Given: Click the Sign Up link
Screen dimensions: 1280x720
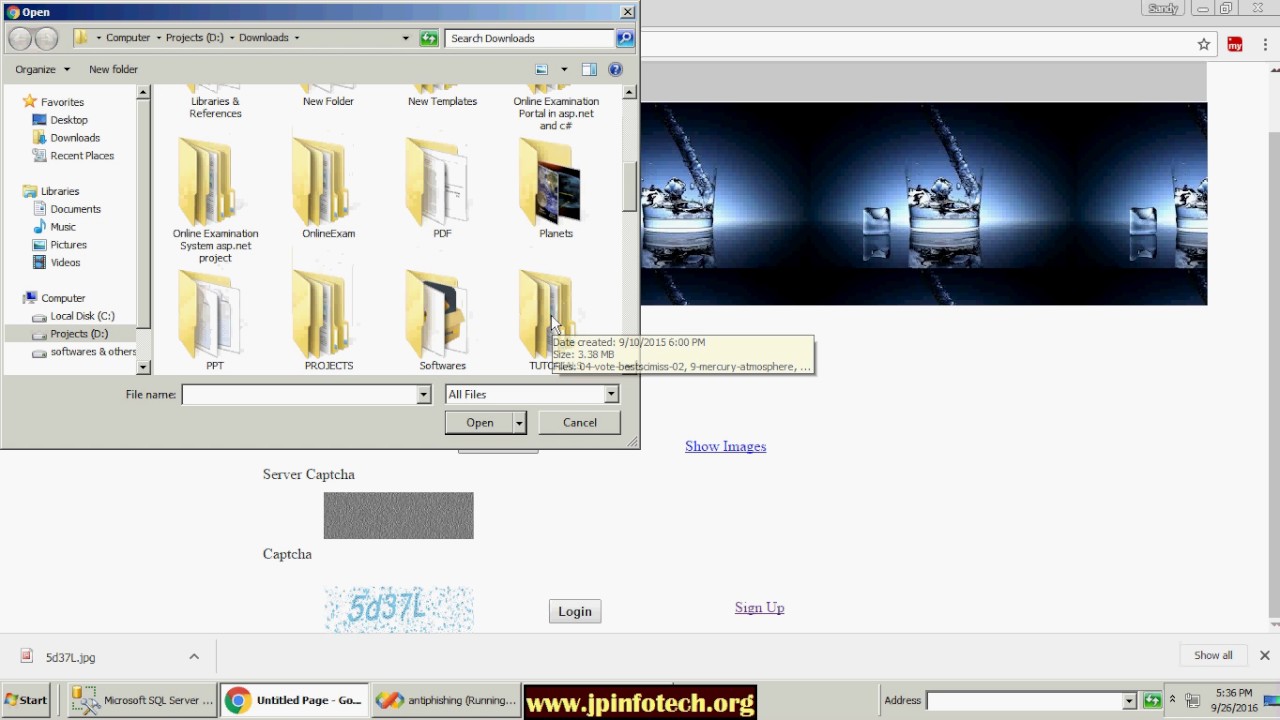Looking at the screenshot, I should point(759,607).
